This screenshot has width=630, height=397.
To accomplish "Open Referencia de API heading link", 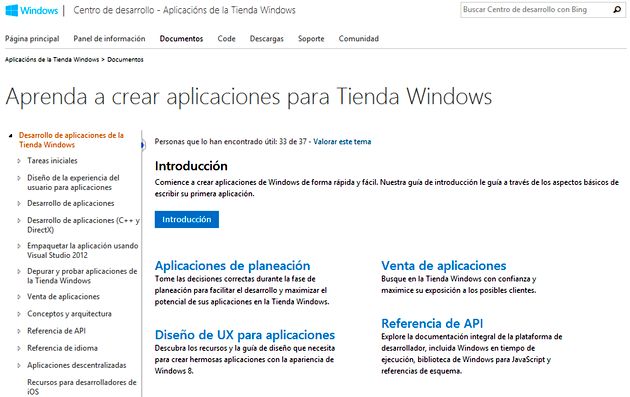I will (x=432, y=323).
